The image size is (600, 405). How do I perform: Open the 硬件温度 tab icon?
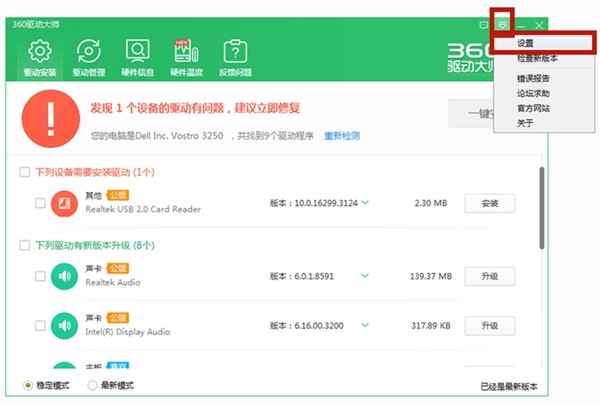(186, 57)
